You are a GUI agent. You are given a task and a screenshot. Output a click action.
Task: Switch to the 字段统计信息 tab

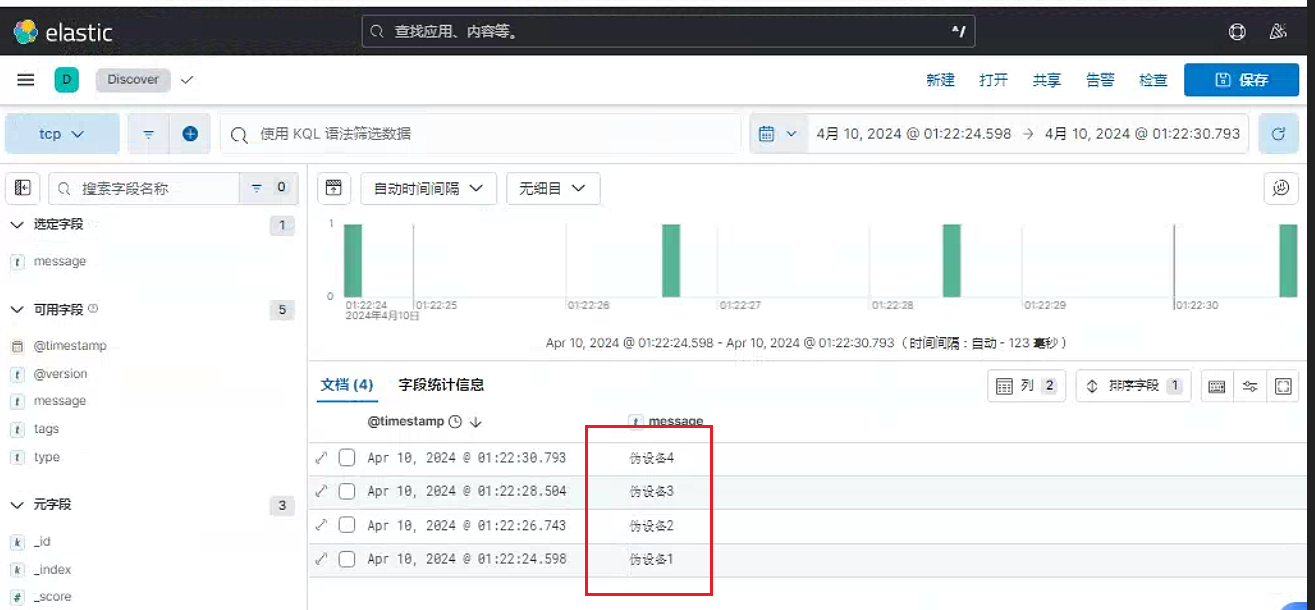coord(441,385)
